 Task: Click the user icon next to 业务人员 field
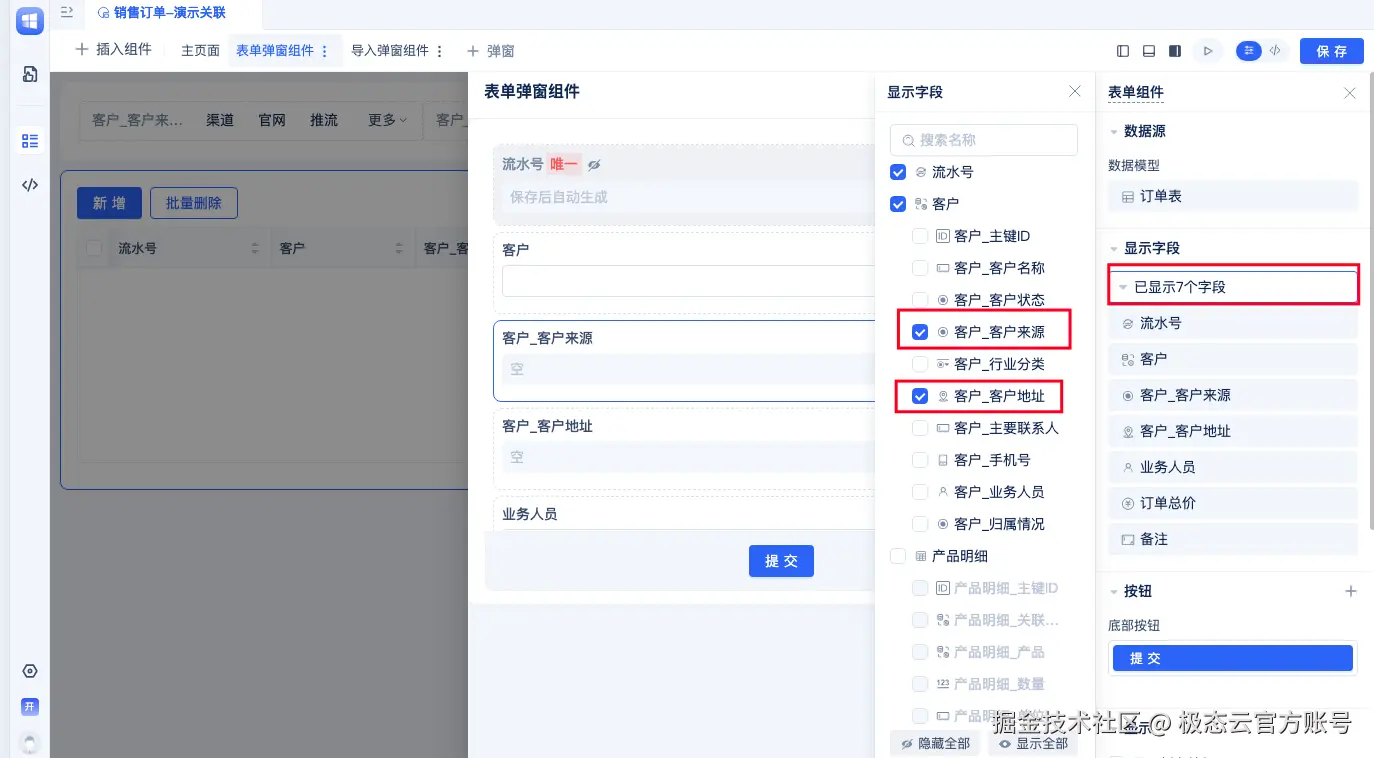[1128, 467]
